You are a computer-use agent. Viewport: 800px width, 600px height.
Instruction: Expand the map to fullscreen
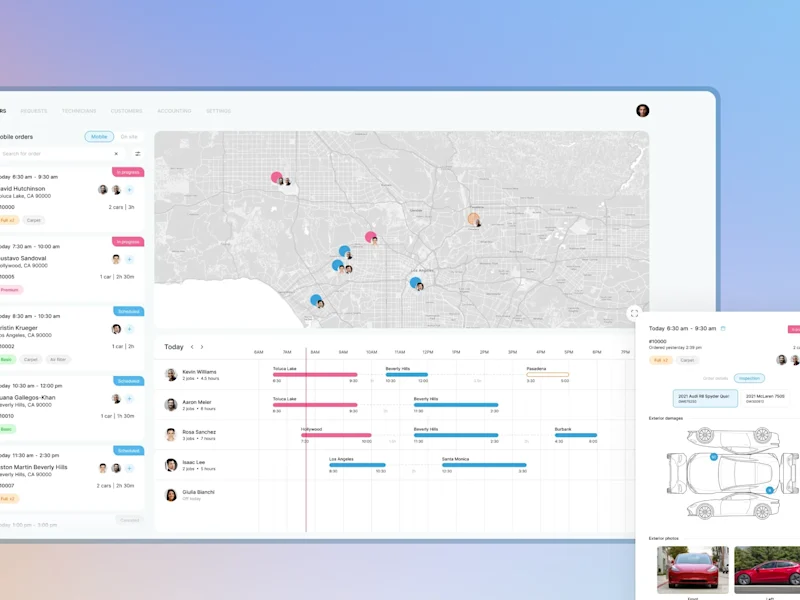634,313
